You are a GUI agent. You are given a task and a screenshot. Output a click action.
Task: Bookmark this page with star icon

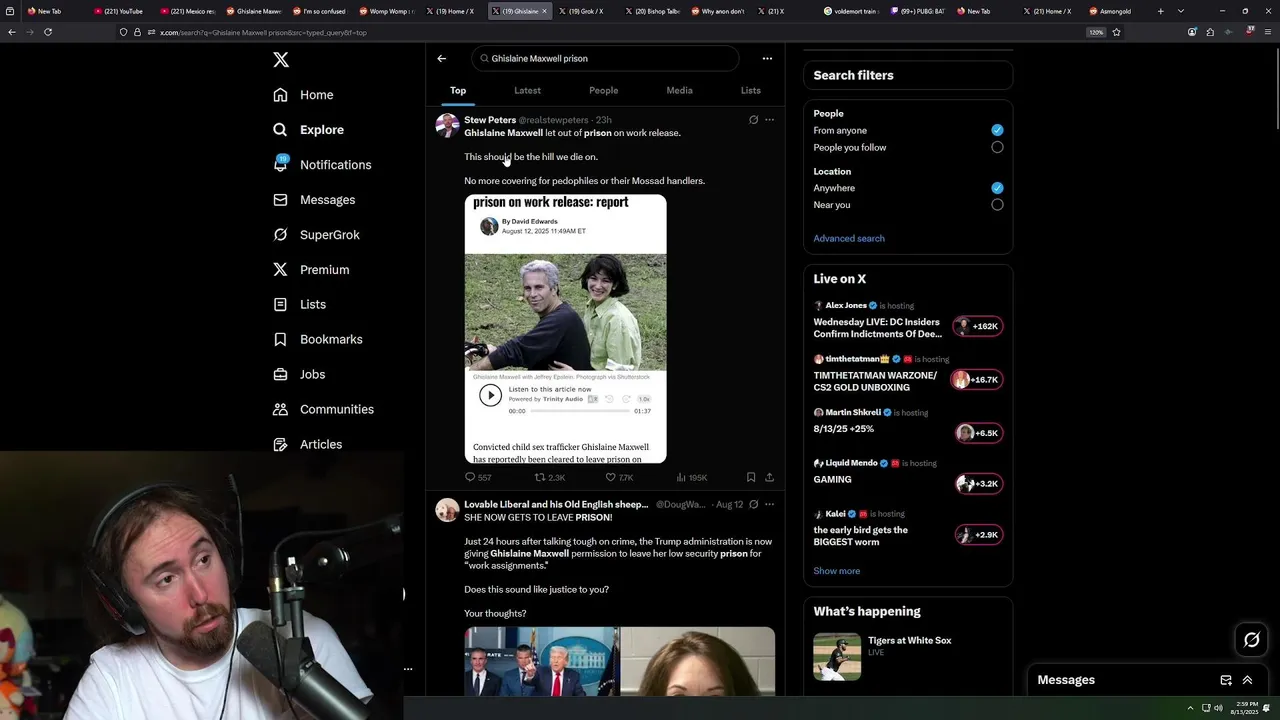coord(1116,32)
